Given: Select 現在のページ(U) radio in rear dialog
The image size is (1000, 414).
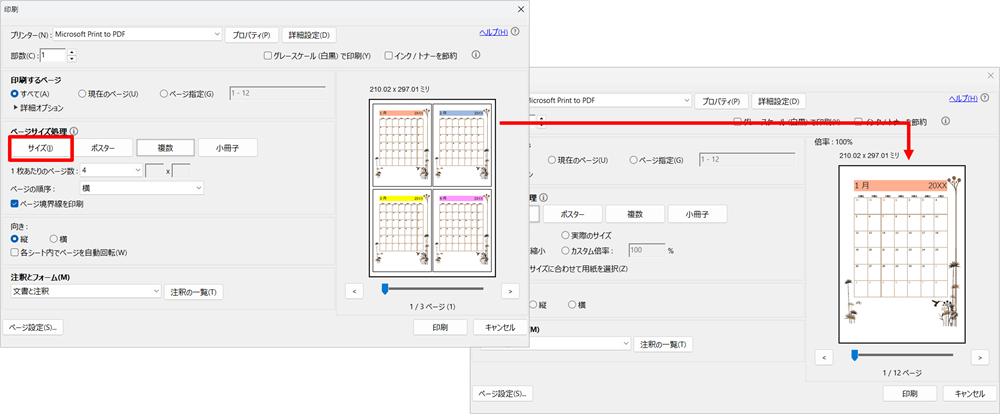Looking at the screenshot, I should point(552,160).
